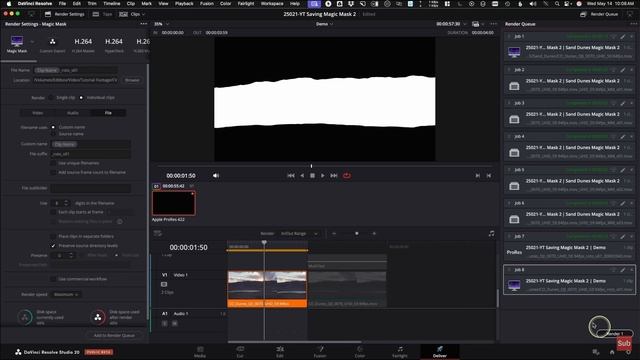
Task: Switch to Video settings tab
Action: (38, 113)
